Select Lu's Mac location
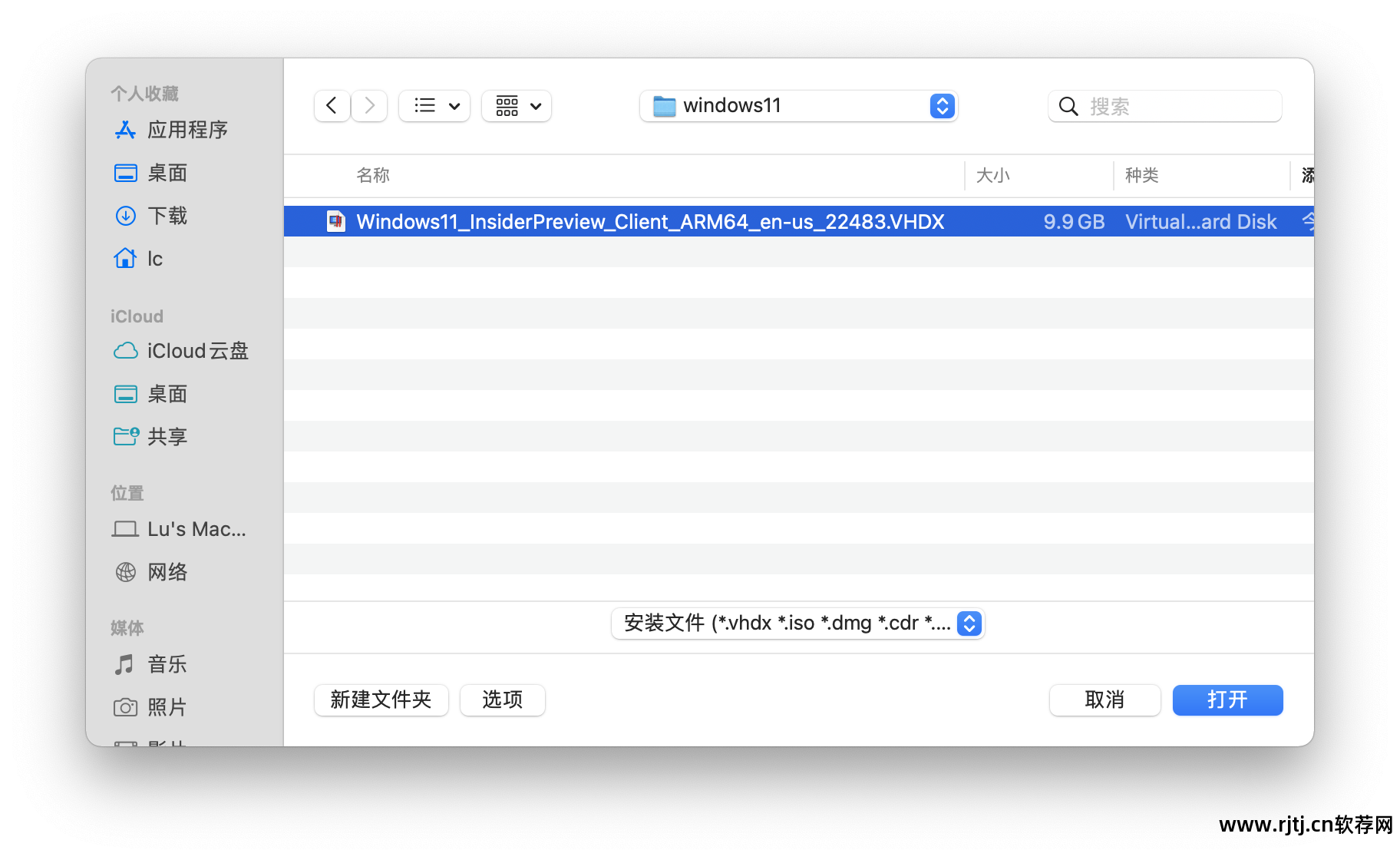 (x=180, y=529)
